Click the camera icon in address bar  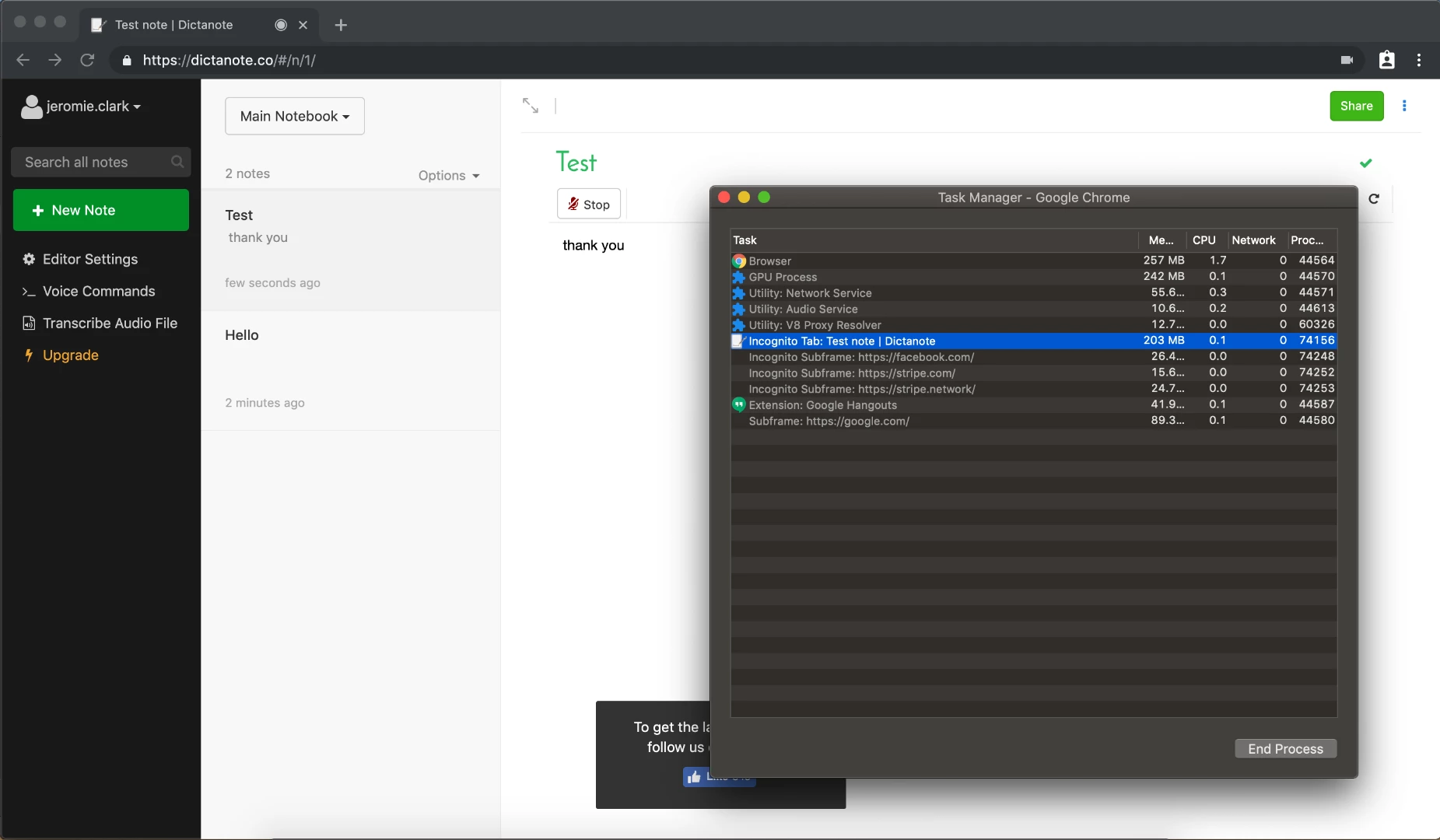tap(1347, 60)
